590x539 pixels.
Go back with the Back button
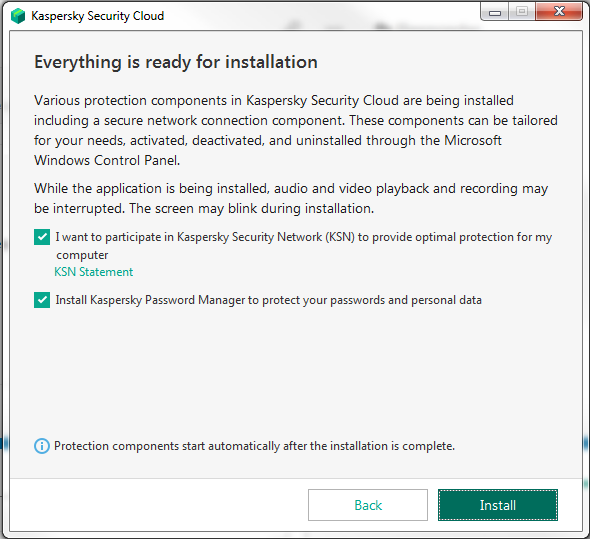click(x=368, y=505)
